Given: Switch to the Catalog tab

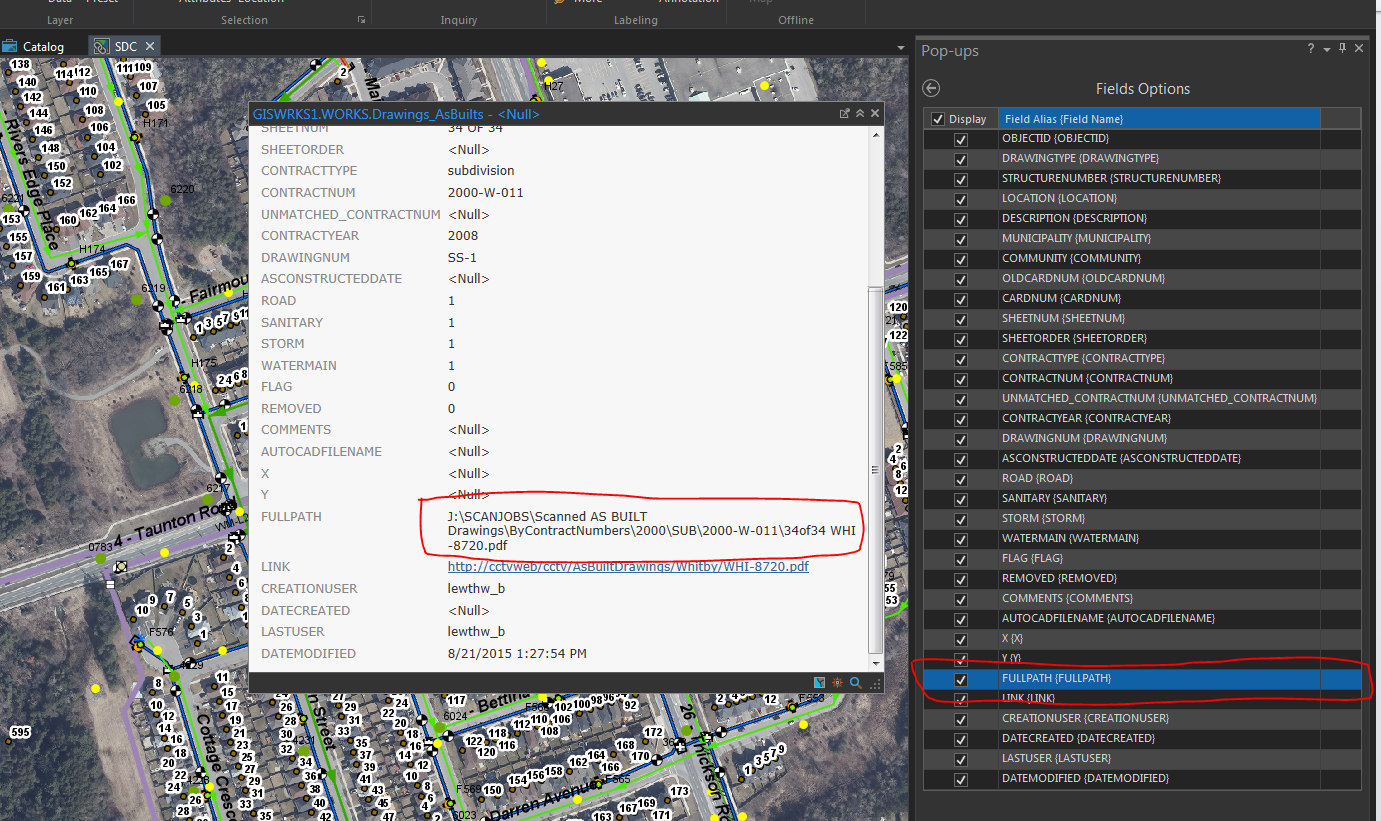Looking at the screenshot, I should coord(34,46).
